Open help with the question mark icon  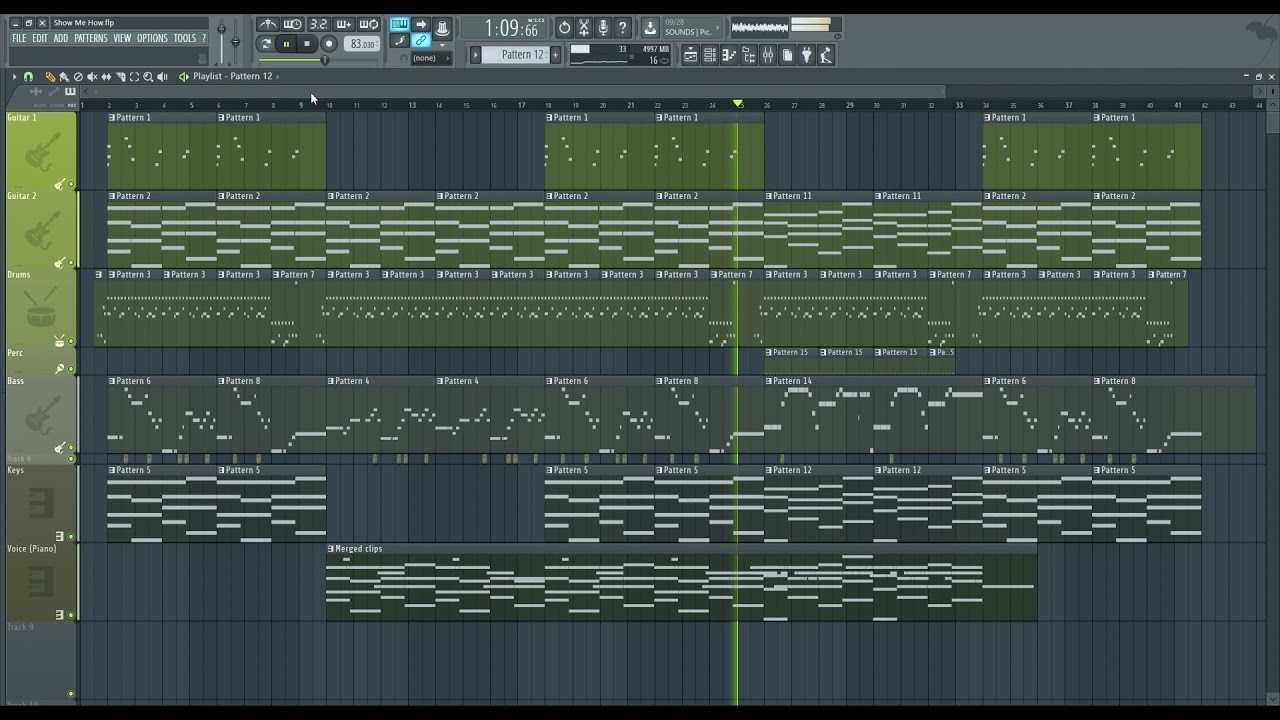pos(622,28)
